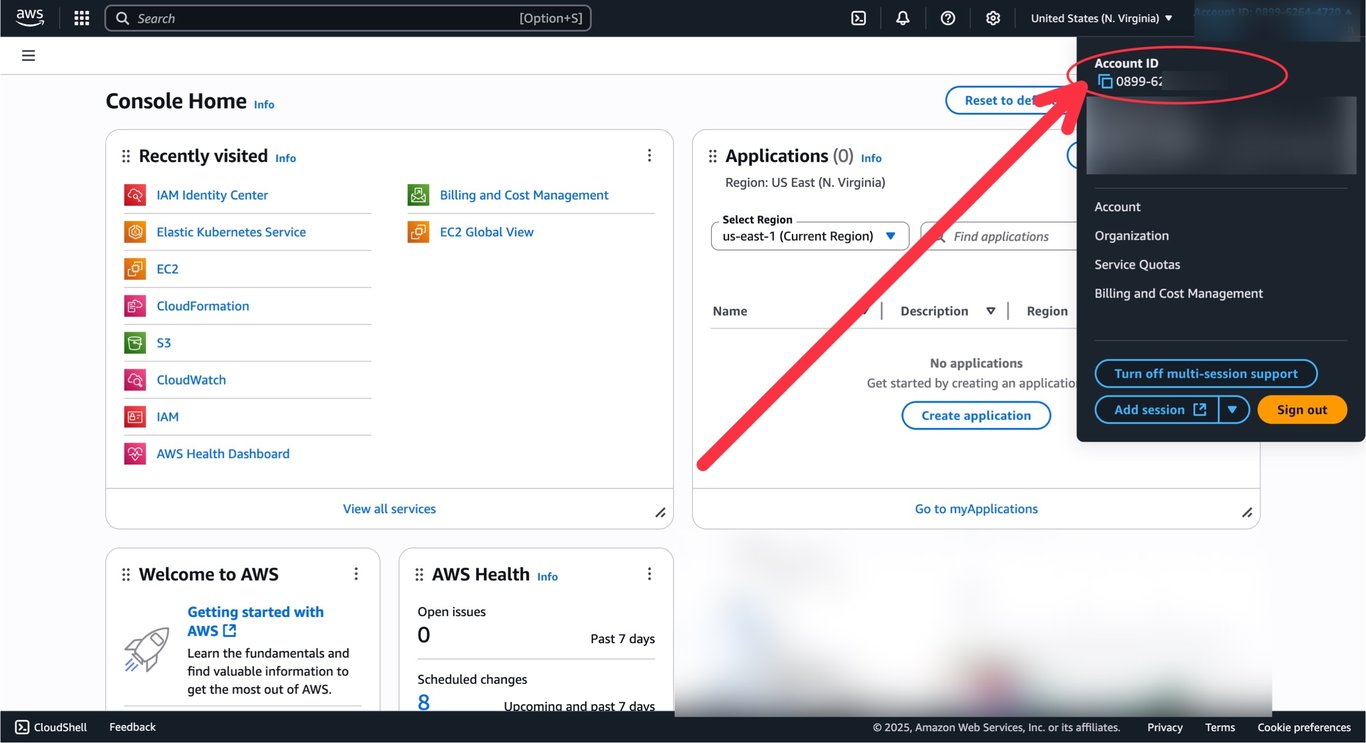The width and height of the screenshot is (1366, 743).
Task: Open the View all services link
Action: 389,509
